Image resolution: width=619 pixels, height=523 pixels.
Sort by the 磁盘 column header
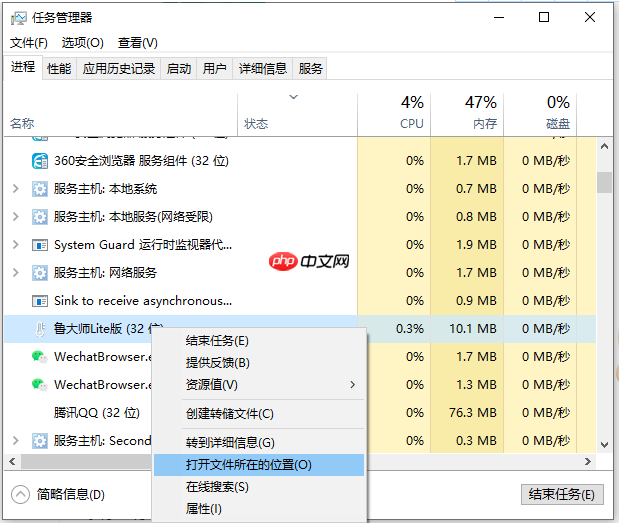[x=540, y=114]
